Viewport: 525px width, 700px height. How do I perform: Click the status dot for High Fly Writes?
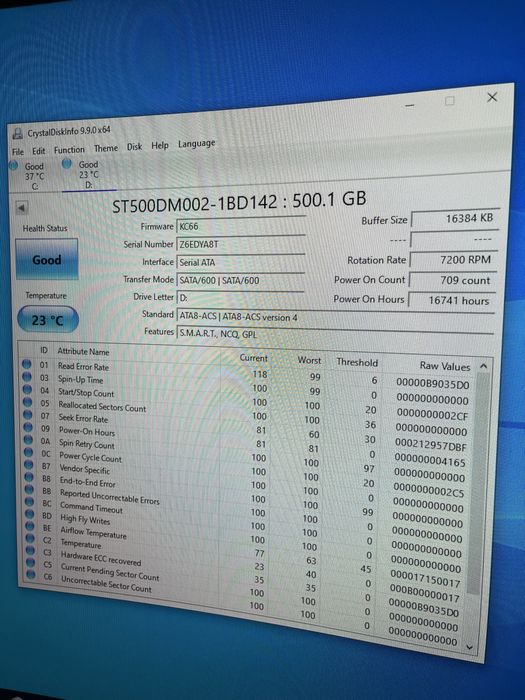point(30,513)
